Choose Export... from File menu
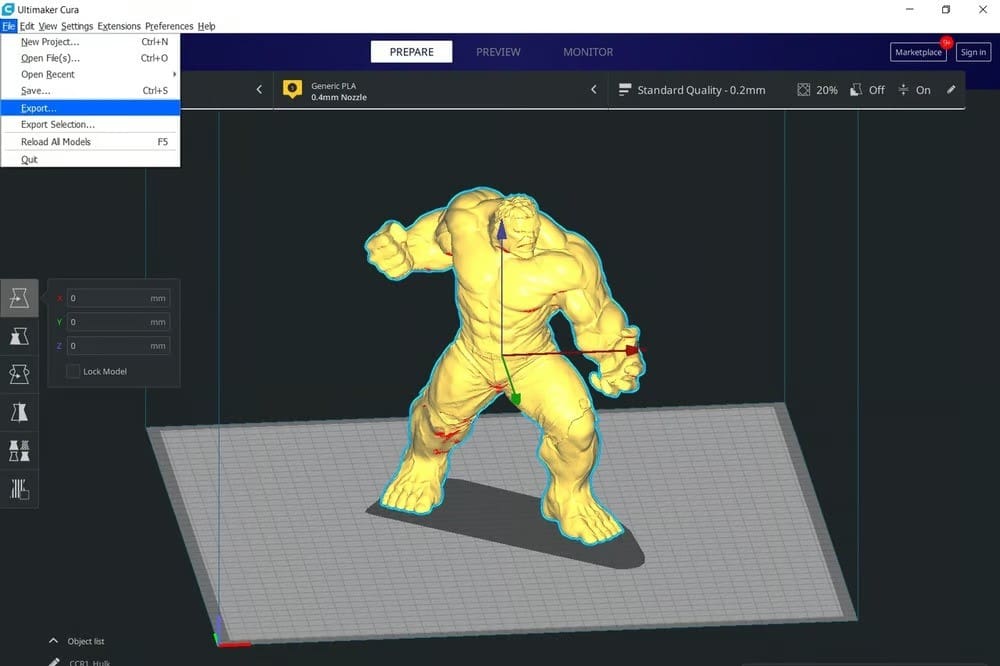This screenshot has height=666, width=1000. pos(91,108)
